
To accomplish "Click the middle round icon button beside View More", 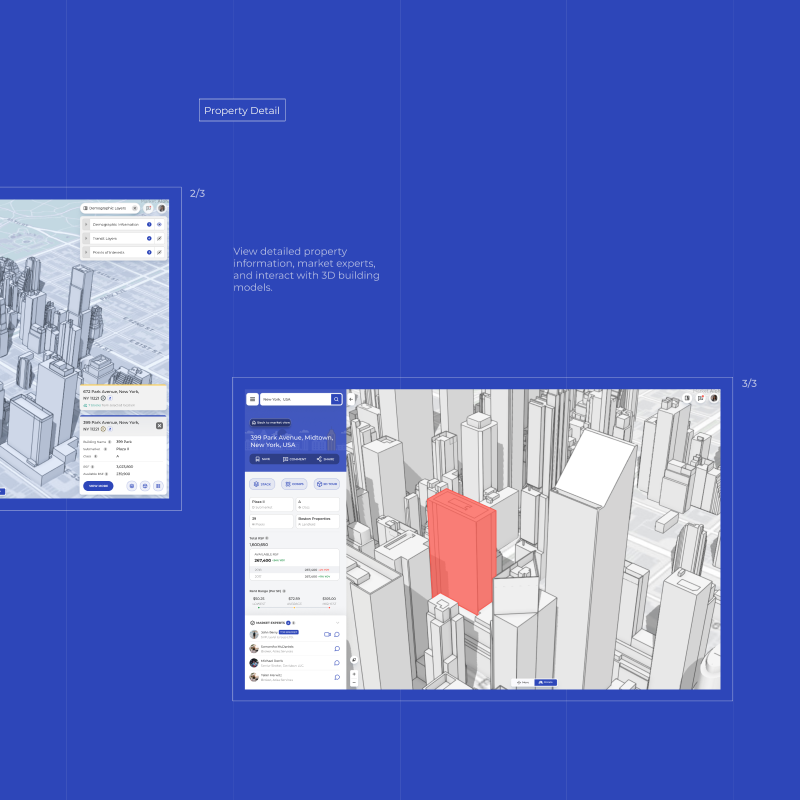I will pyautogui.click(x=145, y=486).
